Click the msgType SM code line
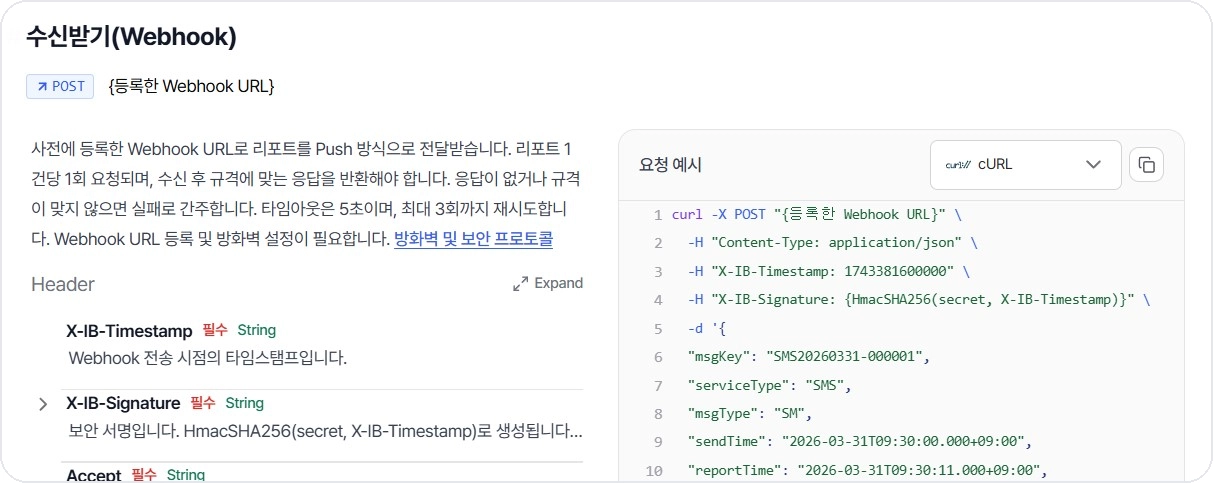Screen dimensions: 1213x483 click(x=752, y=413)
